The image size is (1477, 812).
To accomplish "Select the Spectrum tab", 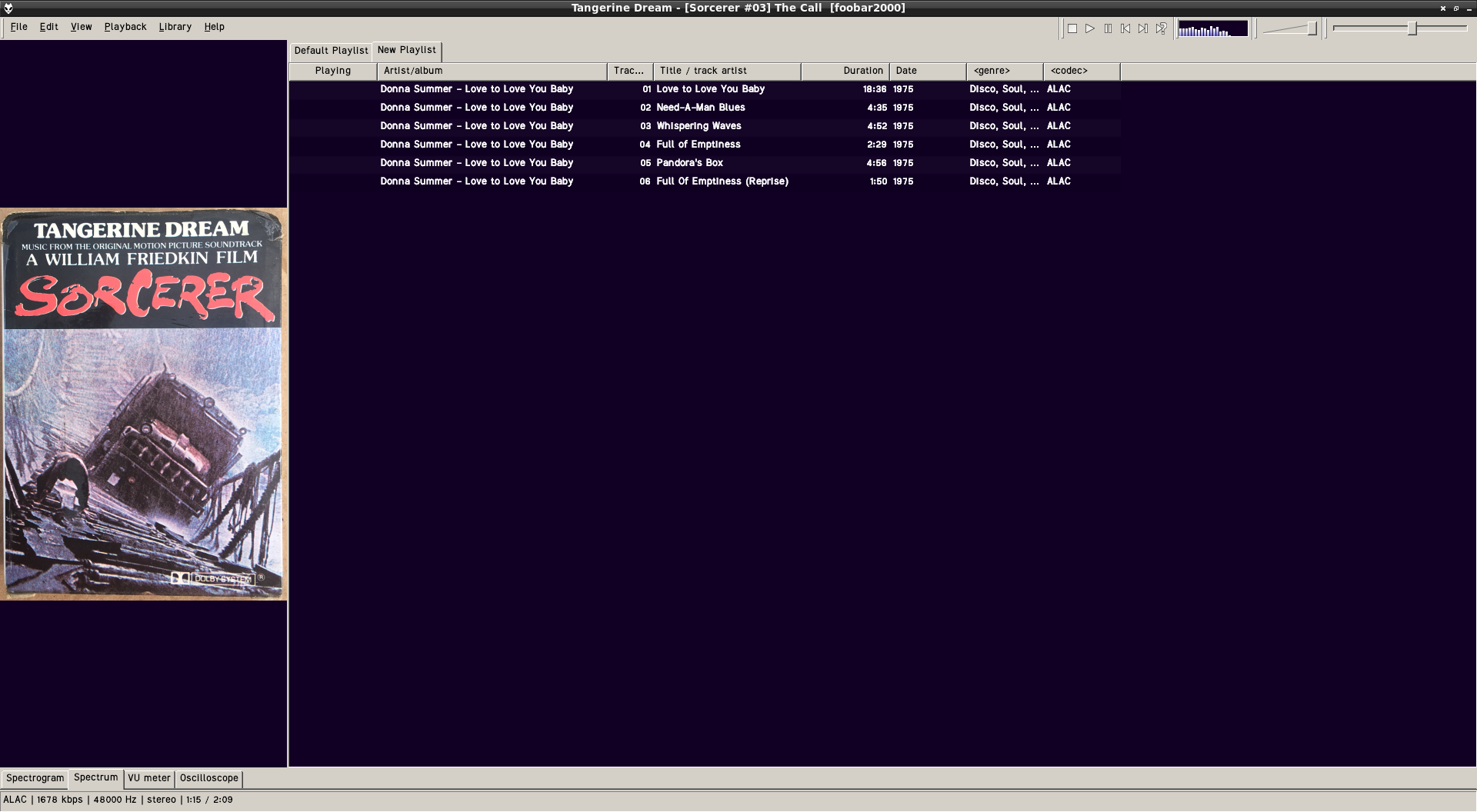I will coord(96,777).
